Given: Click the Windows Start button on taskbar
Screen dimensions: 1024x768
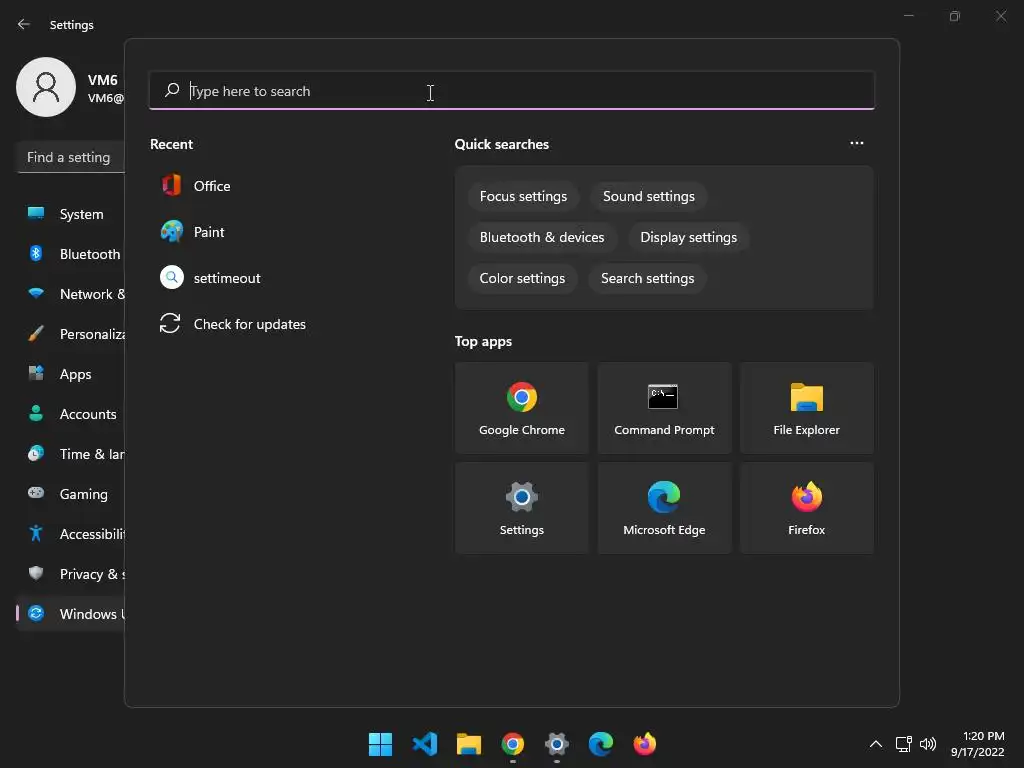Looking at the screenshot, I should (380, 744).
